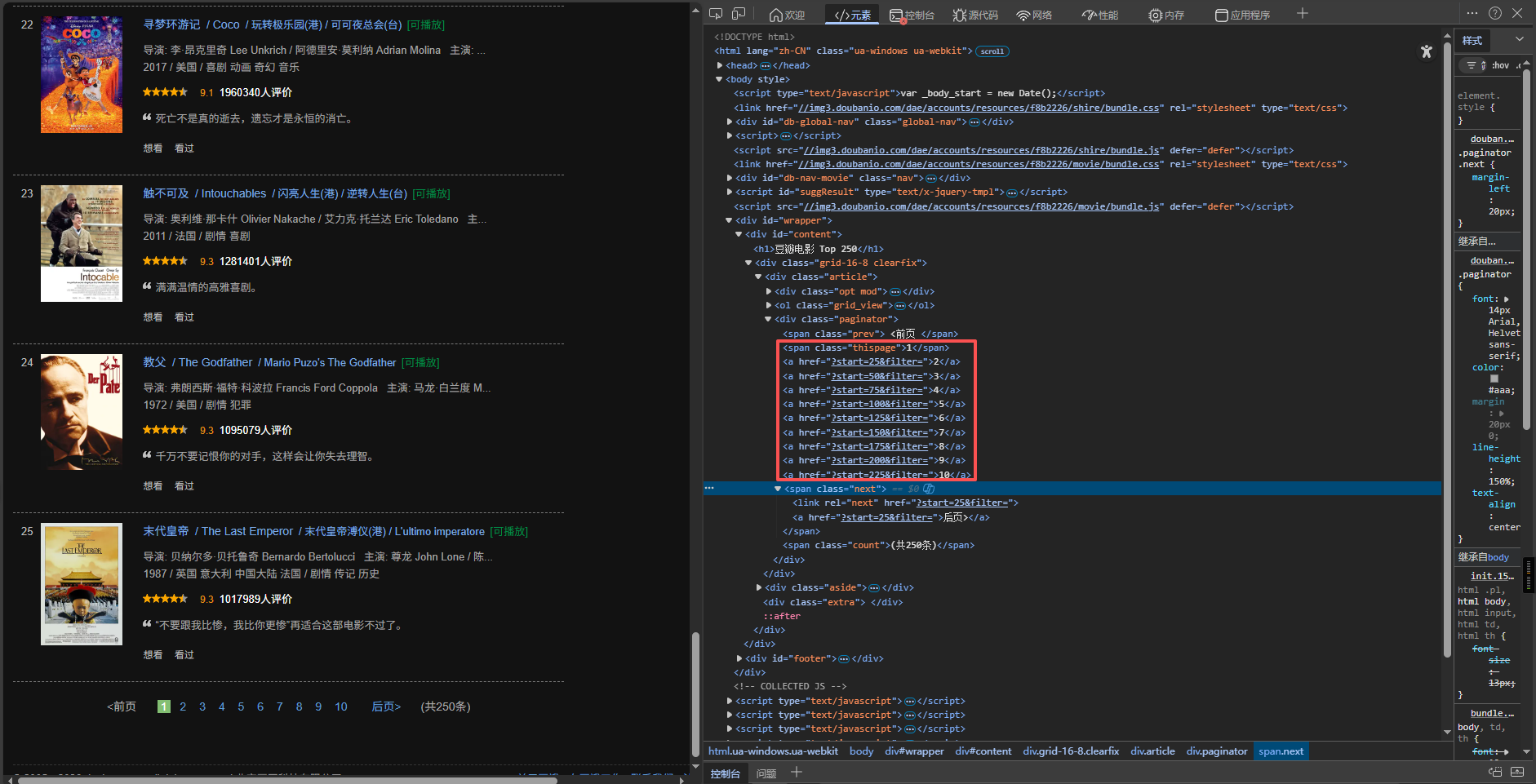Activate the inspect element picker icon
This screenshot has width=1536, height=784.
pyautogui.click(x=716, y=14)
